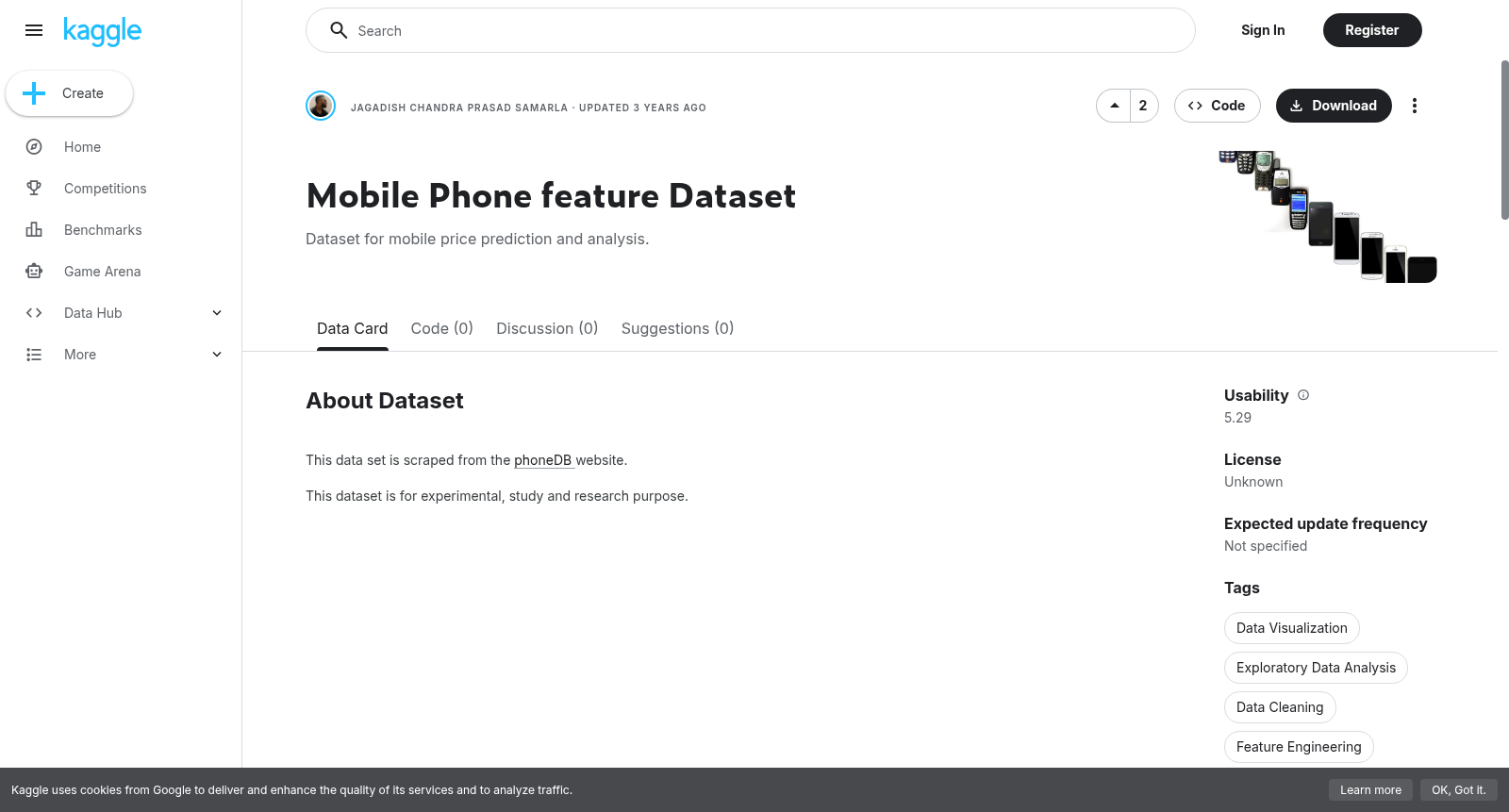Screen dimensions: 1509x812
Task: Open Home via compass icon
Action: [34, 147]
